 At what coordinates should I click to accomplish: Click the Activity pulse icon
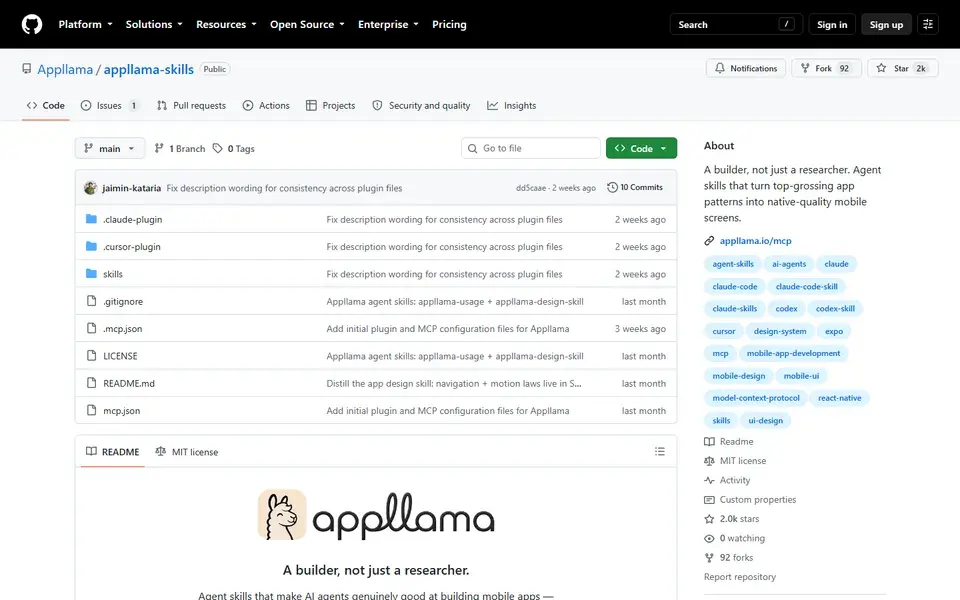point(709,480)
